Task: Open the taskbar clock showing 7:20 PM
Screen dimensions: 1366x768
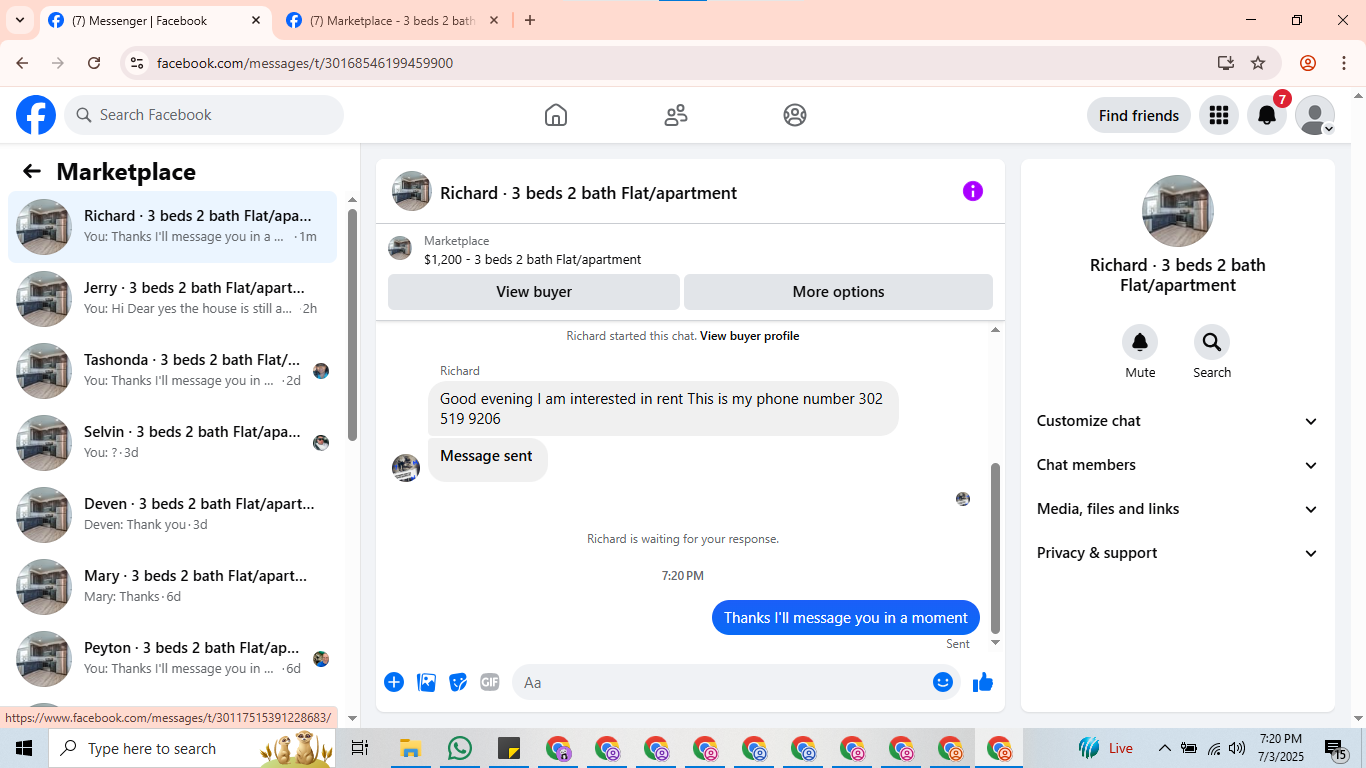Action: pos(1281,747)
